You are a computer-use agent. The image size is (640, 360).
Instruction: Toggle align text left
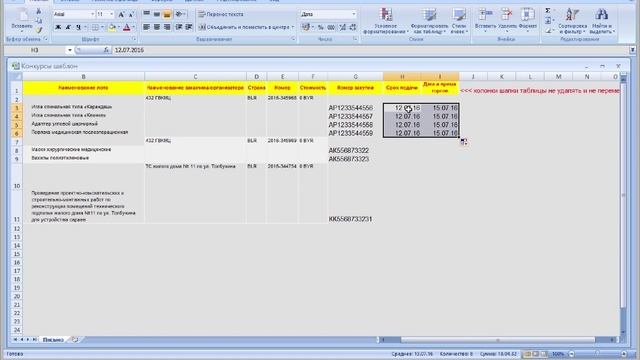147,27
